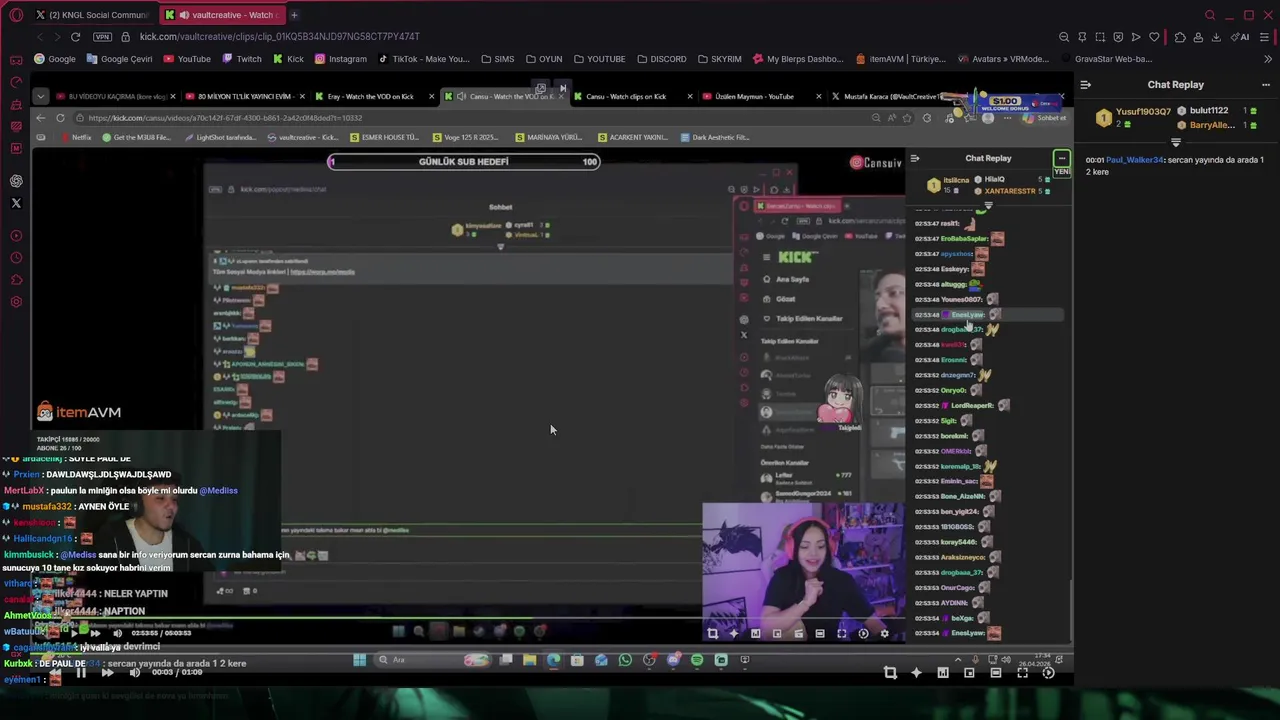1280x720 pixels.
Task: Click the GÜNLÜK SUB HEDEFİ progress bar
Action: tap(464, 162)
